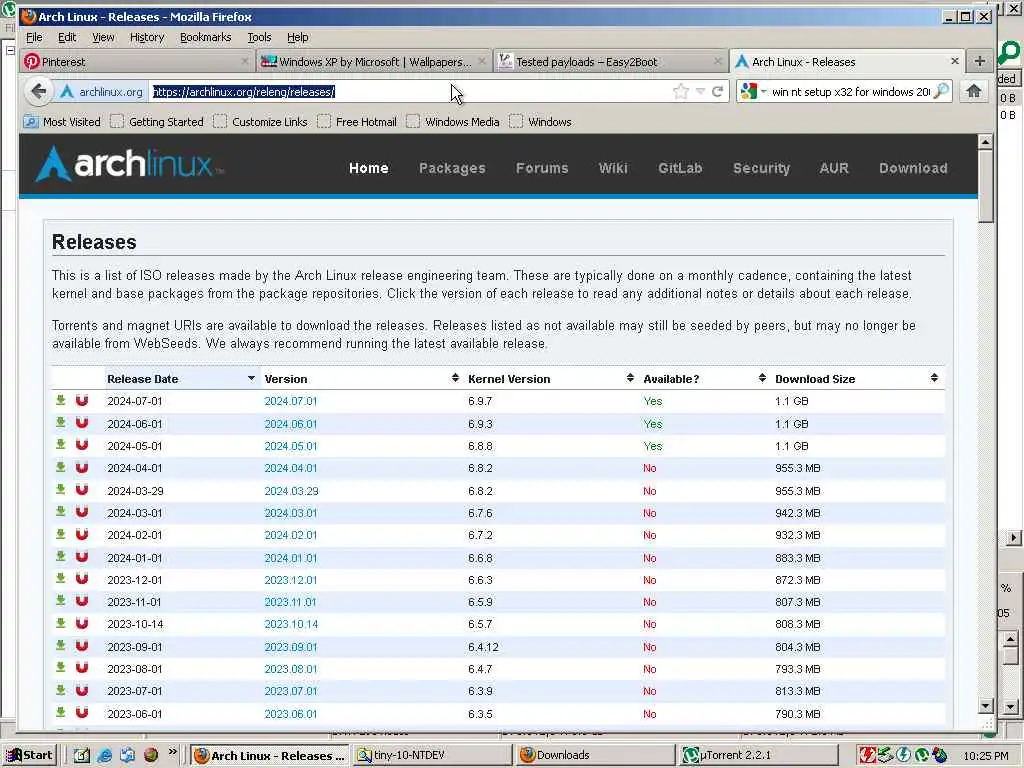Screen dimensions: 1024x768
Task: Sort table by Download Size column
Action: (857, 379)
